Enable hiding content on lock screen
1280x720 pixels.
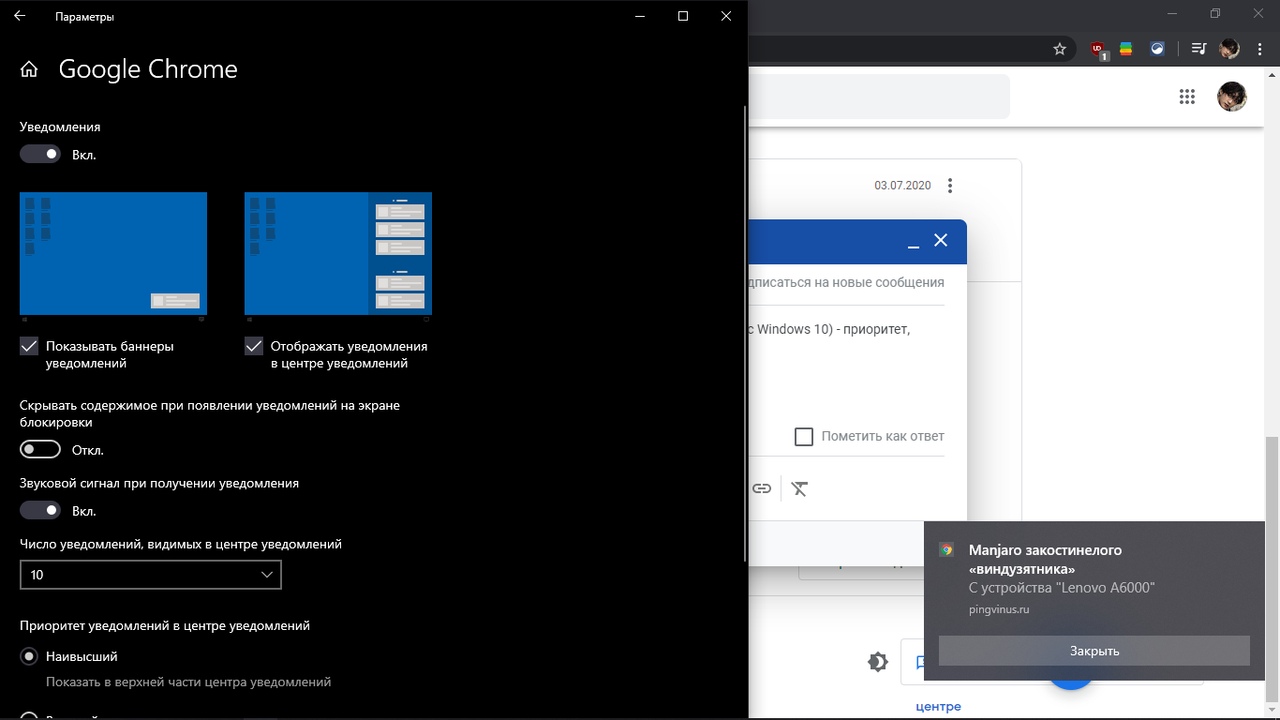[x=40, y=449]
